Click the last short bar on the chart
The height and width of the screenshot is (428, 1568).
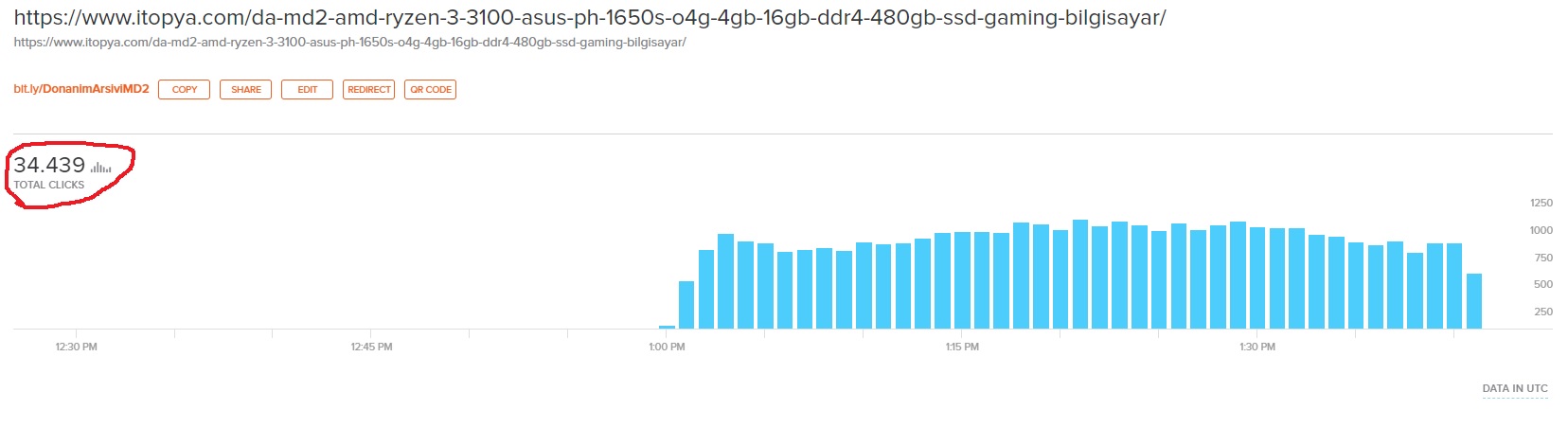(x=1473, y=301)
